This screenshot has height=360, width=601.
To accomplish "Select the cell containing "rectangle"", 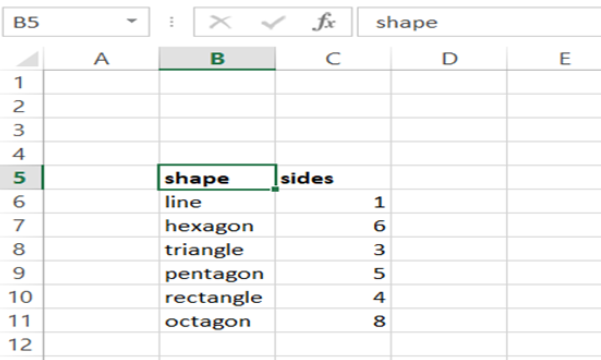I will tap(217, 296).
